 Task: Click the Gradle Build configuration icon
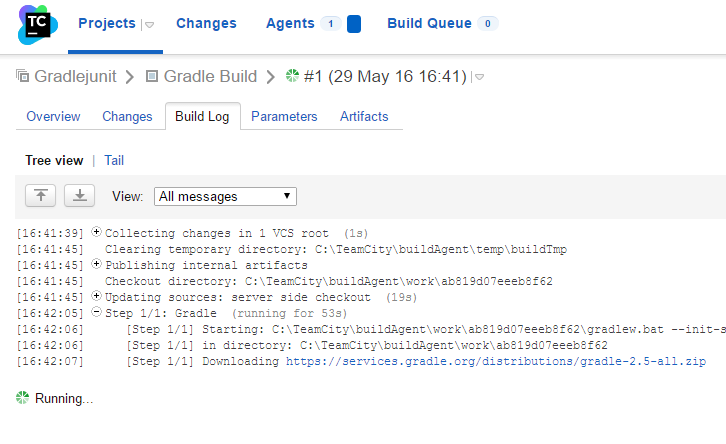(152, 76)
